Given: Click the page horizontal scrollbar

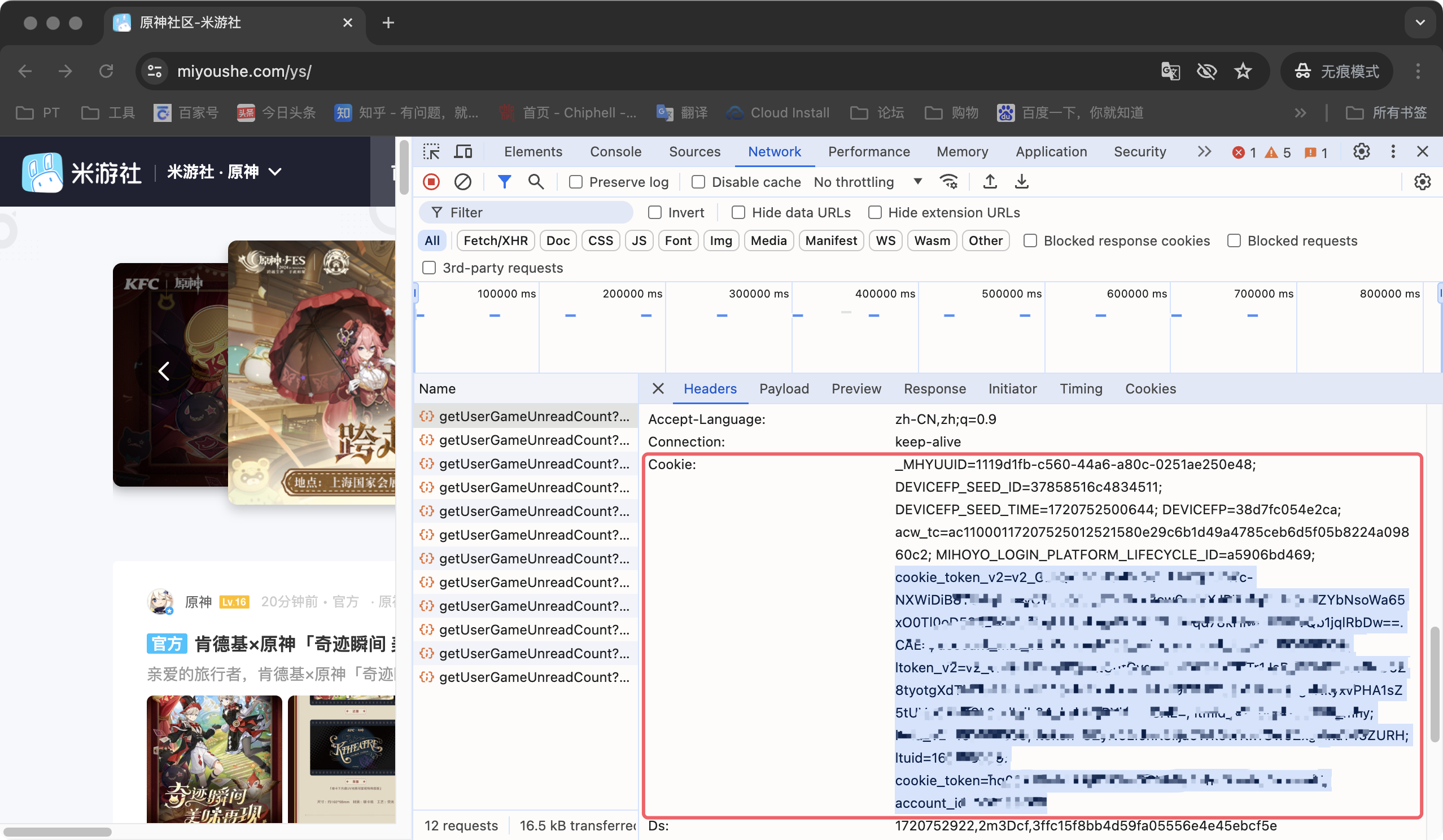Looking at the screenshot, I should click(57, 832).
